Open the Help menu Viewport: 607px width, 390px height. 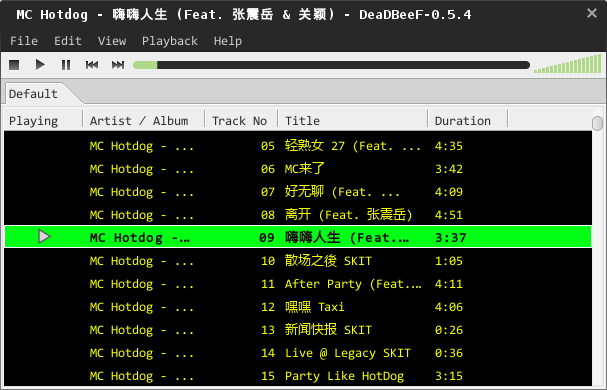click(x=228, y=41)
